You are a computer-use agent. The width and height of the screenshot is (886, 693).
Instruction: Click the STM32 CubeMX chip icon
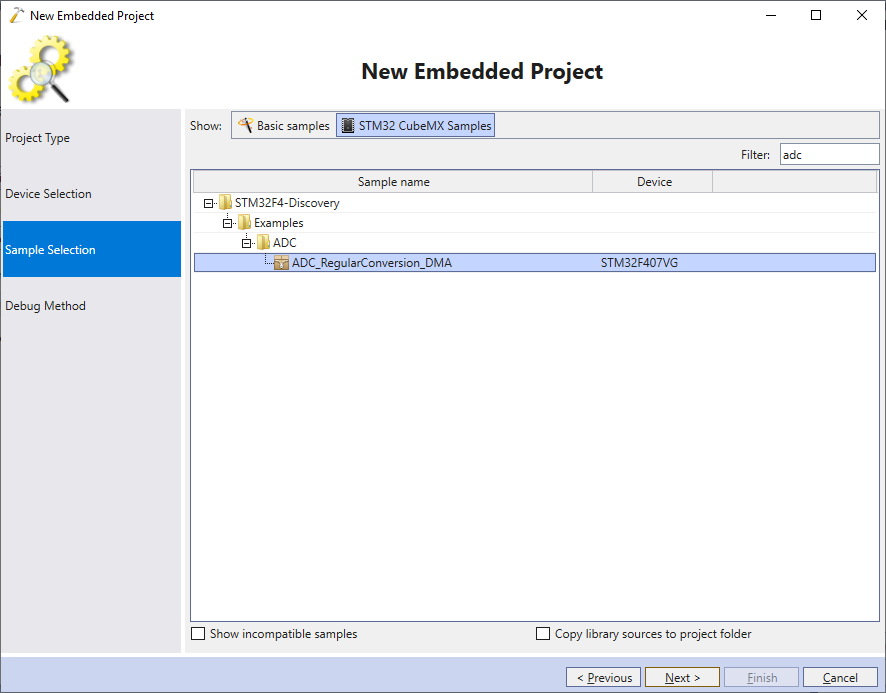[348, 125]
